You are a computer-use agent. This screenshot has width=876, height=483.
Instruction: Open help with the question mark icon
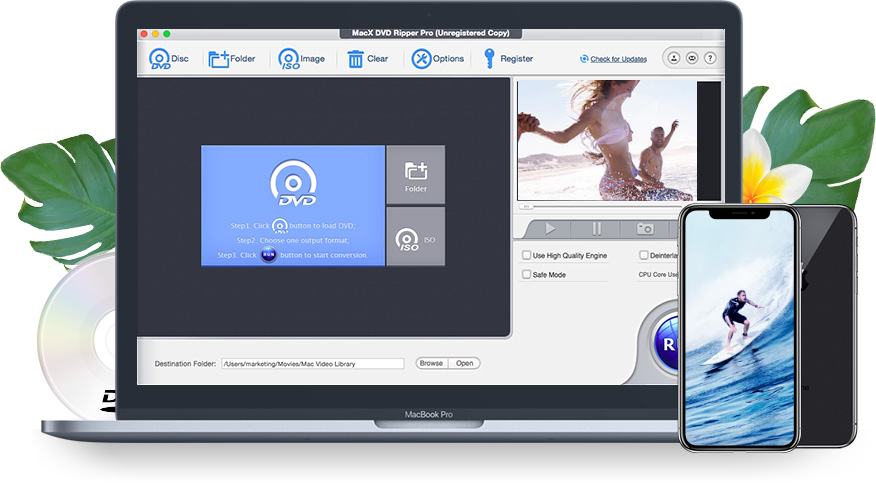click(x=710, y=58)
